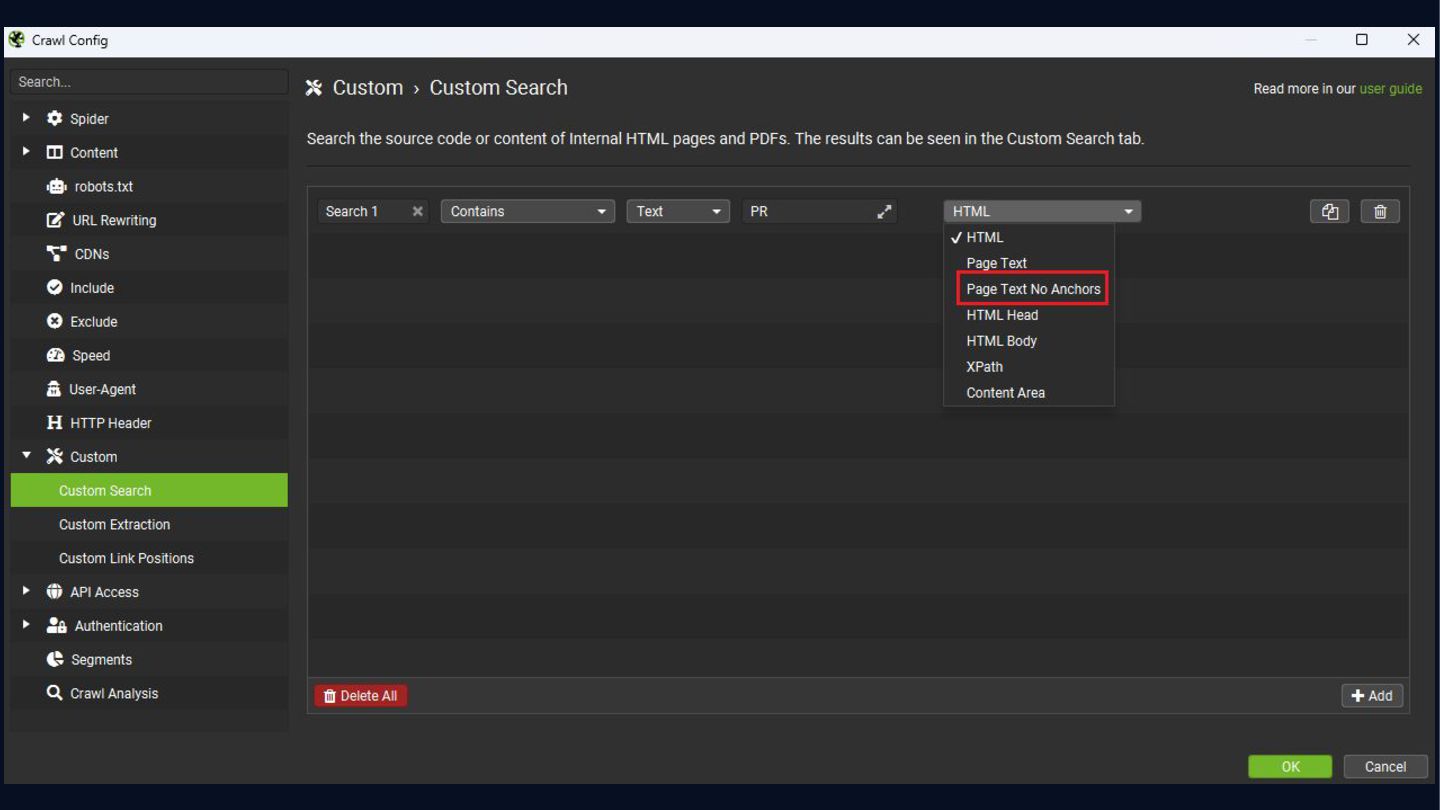
Task: Click the Custom breadcrumb label in the heading
Action: [x=367, y=88]
